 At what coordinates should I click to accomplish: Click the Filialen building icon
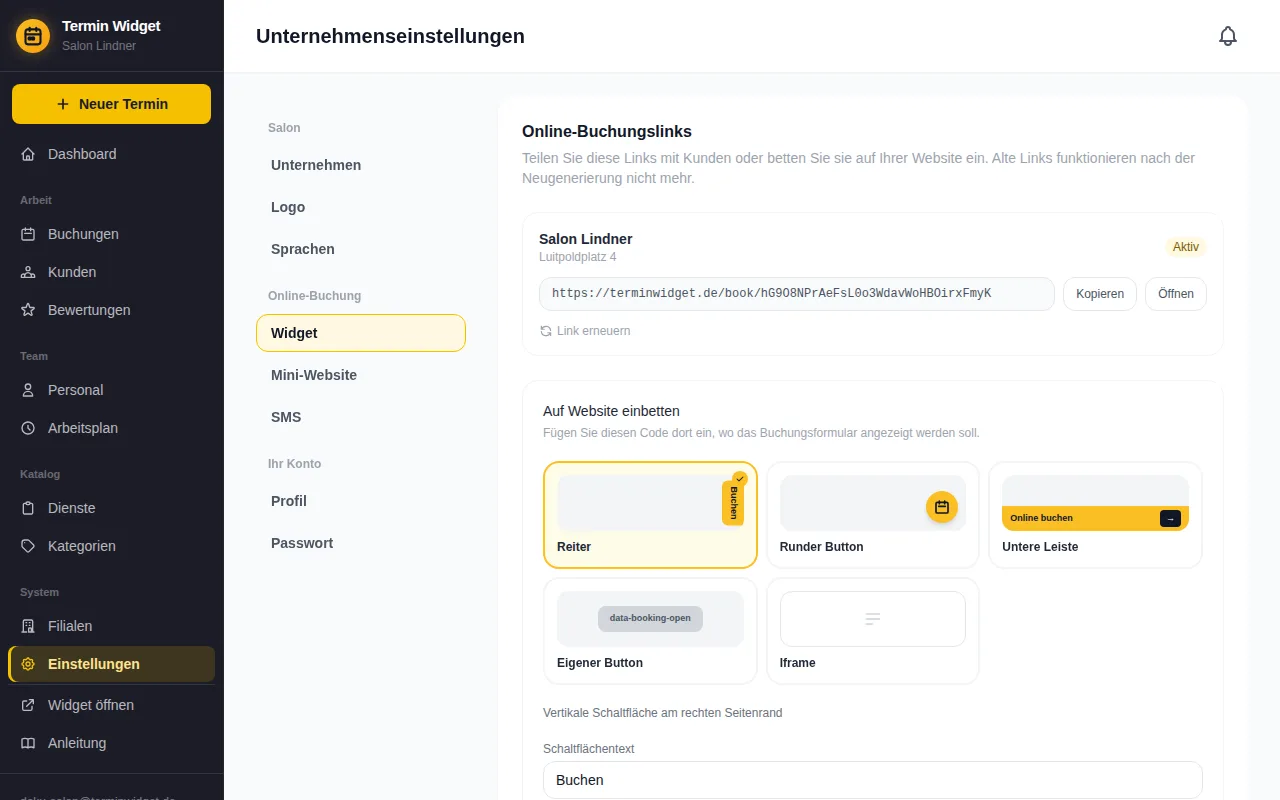[28, 626]
